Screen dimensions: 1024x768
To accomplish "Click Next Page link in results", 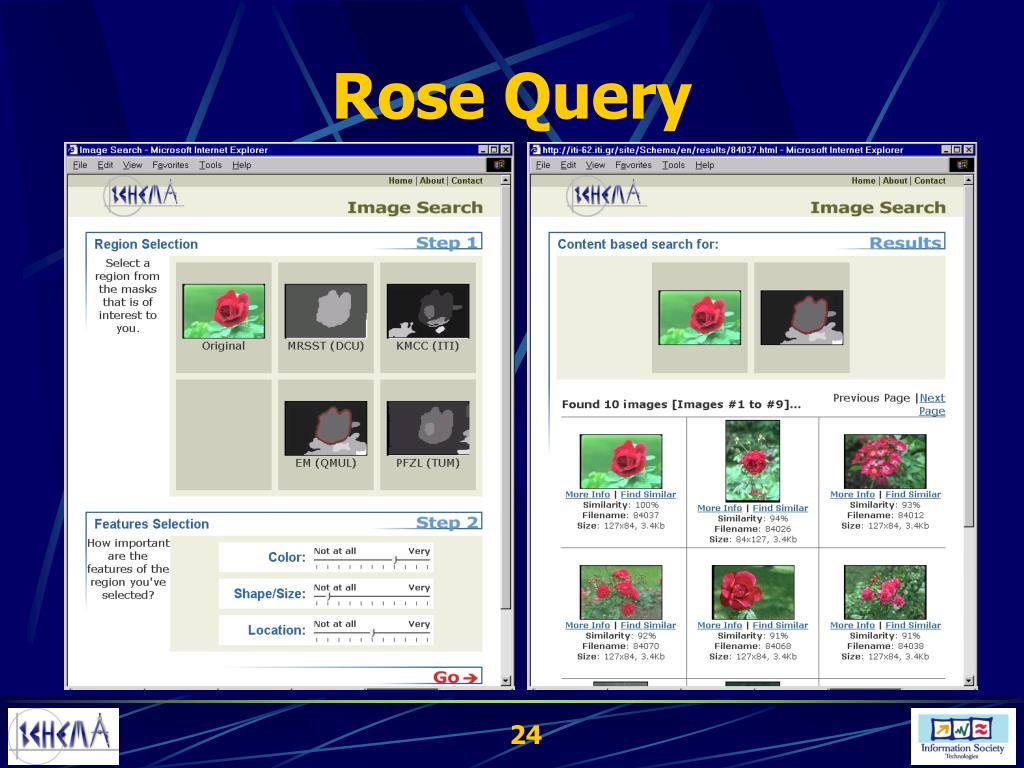I will click(932, 404).
